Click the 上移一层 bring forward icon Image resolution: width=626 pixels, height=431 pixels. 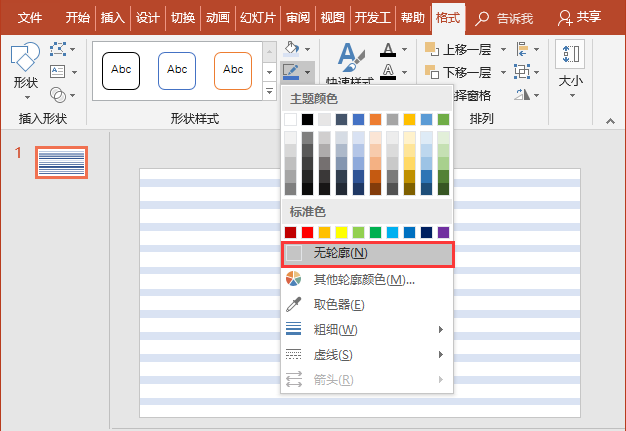(x=432, y=49)
